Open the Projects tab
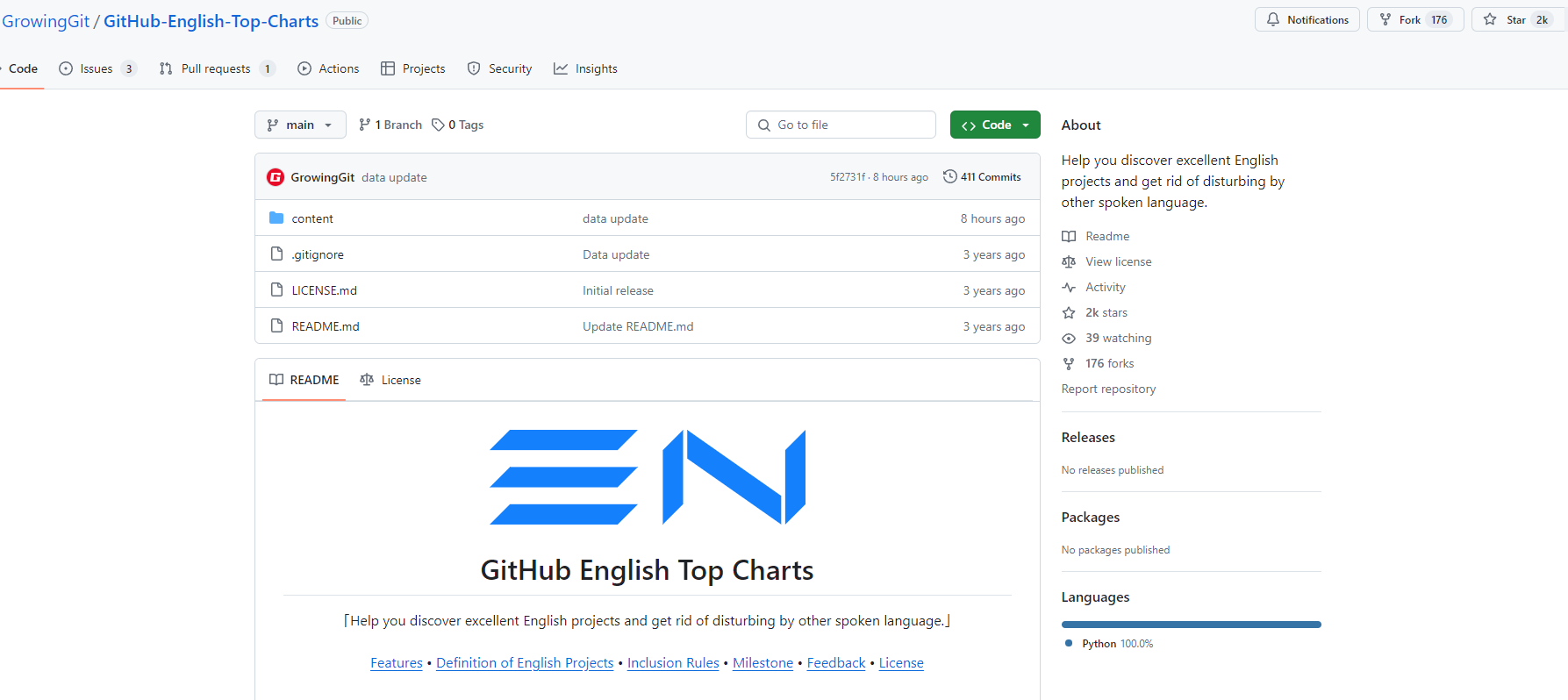The width and height of the screenshot is (1568, 700). point(413,68)
